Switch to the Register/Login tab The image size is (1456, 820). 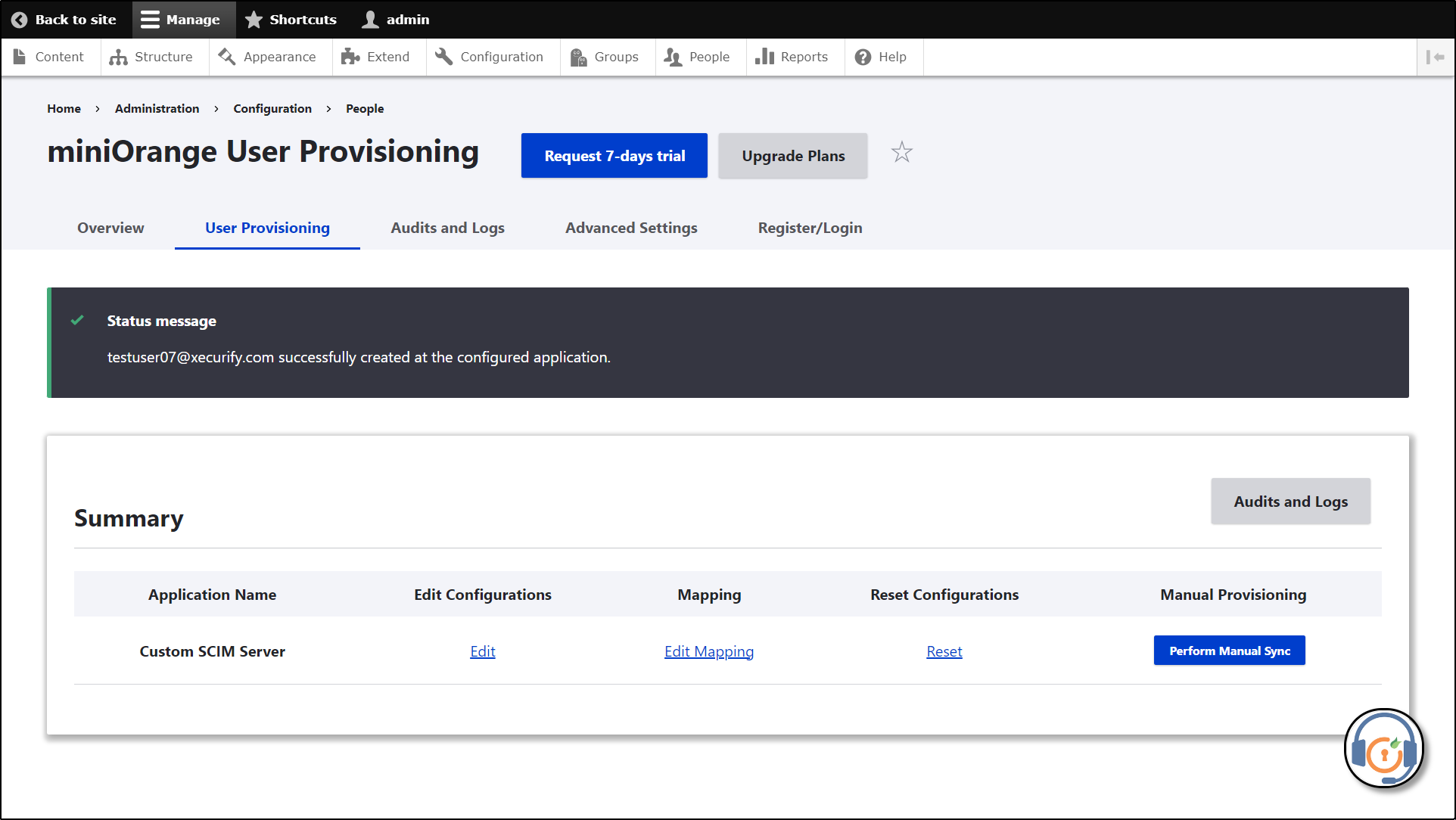(810, 228)
